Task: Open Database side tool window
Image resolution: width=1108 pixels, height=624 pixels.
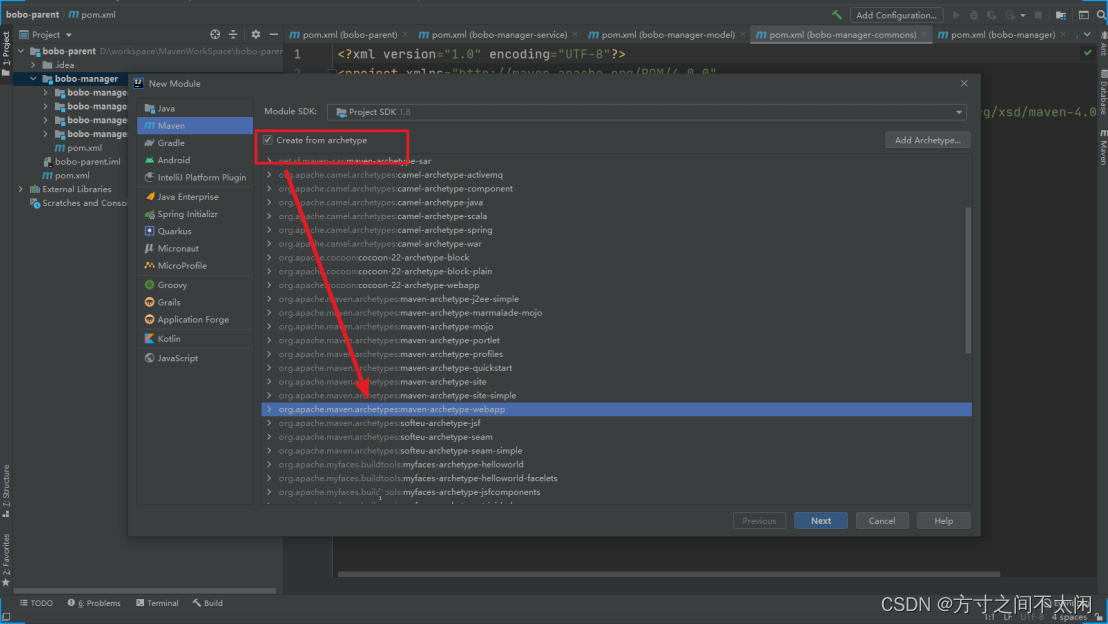Action: (x=1102, y=93)
